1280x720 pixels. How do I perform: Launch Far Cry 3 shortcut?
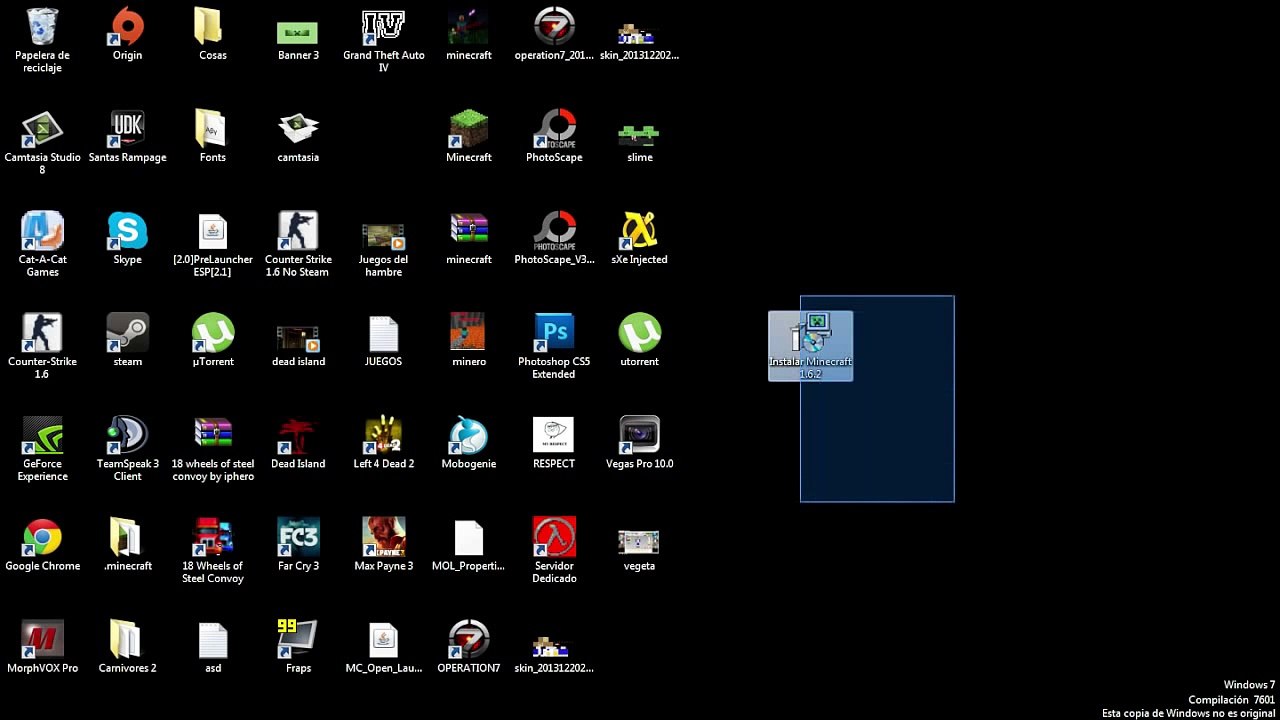click(x=298, y=545)
